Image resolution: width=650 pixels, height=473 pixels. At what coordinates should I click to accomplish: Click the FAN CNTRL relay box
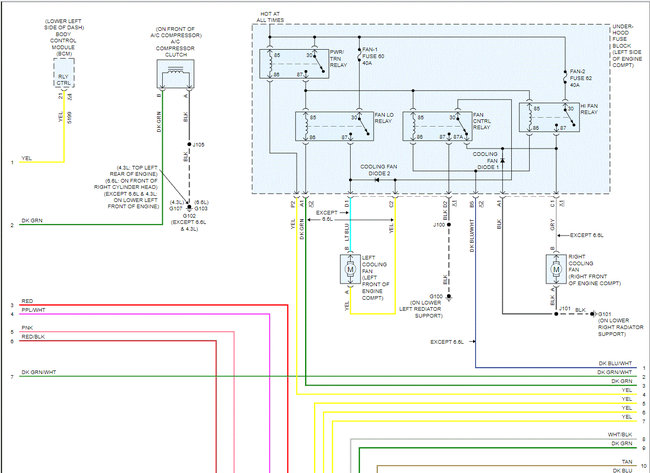click(x=438, y=126)
